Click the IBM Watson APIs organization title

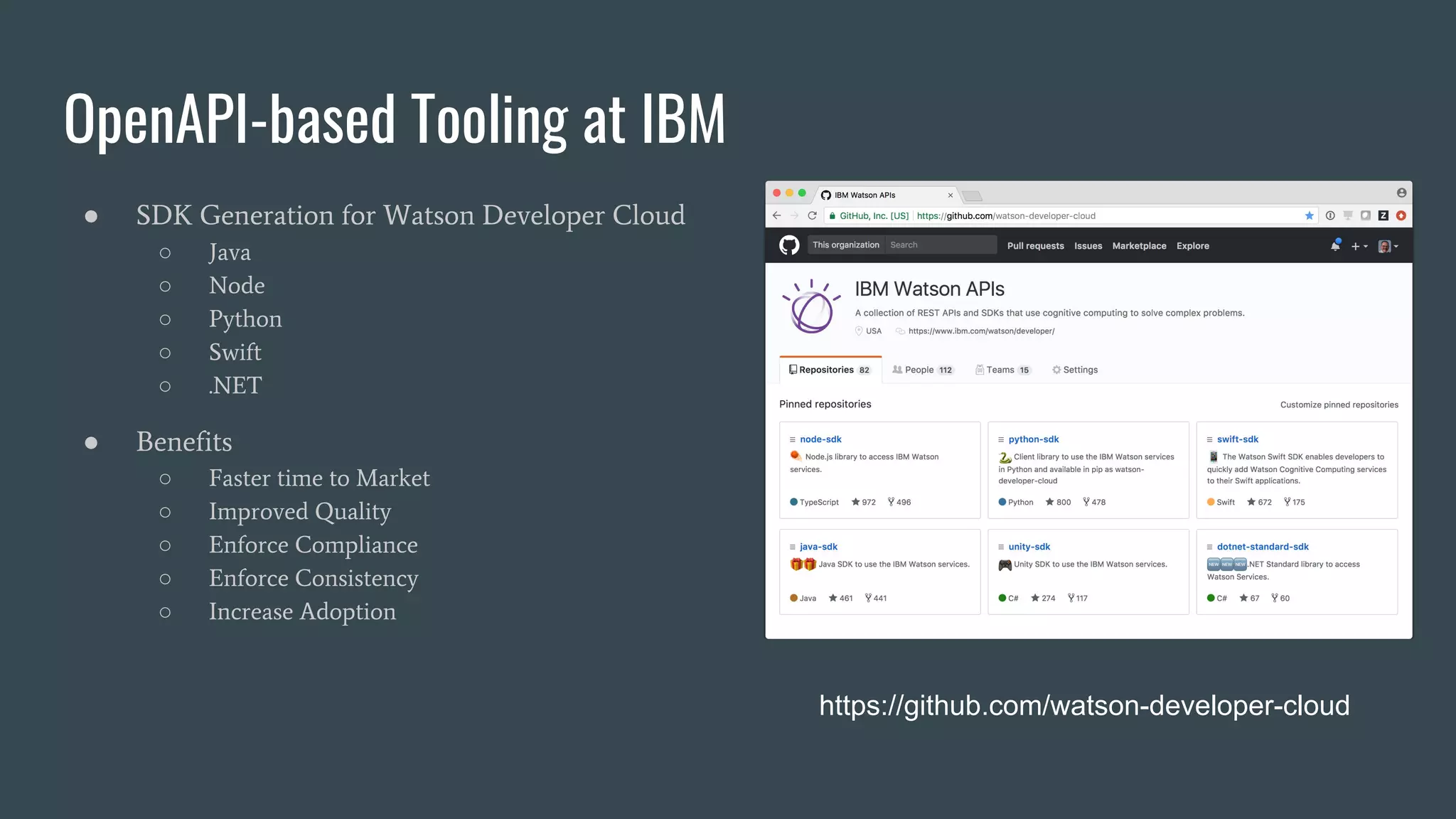point(929,289)
